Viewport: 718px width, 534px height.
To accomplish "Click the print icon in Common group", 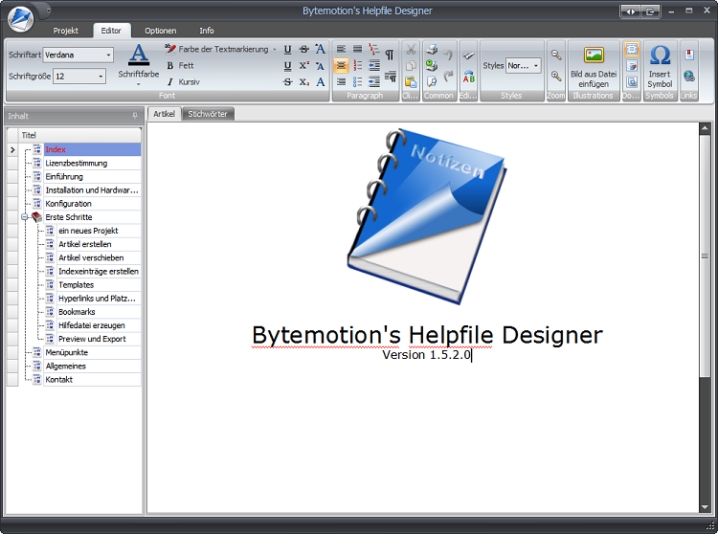I will tap(432, 49).
